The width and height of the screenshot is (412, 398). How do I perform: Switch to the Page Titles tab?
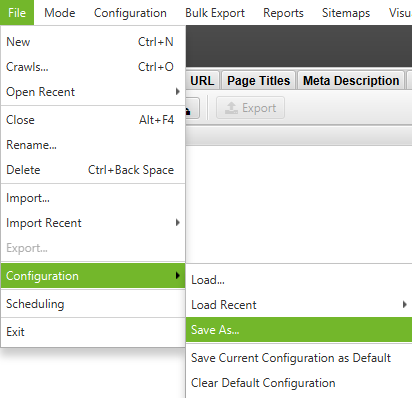pos(259,81)
